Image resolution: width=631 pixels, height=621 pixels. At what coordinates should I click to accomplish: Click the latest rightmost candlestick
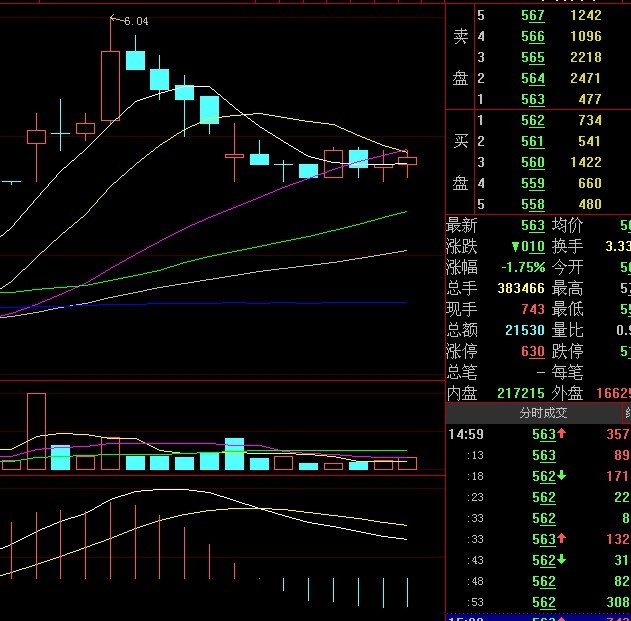pos(407,161)
